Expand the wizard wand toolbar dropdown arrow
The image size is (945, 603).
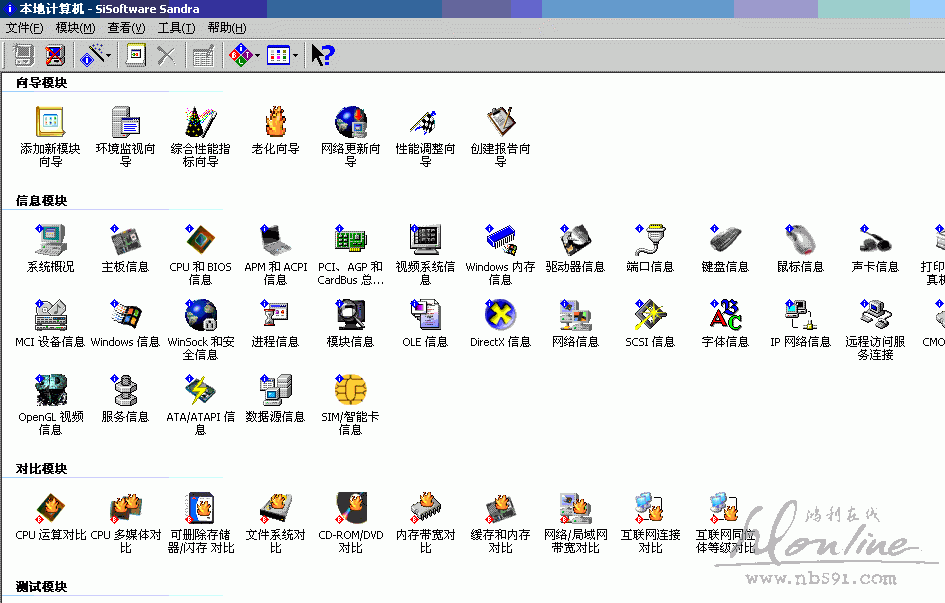108,56
